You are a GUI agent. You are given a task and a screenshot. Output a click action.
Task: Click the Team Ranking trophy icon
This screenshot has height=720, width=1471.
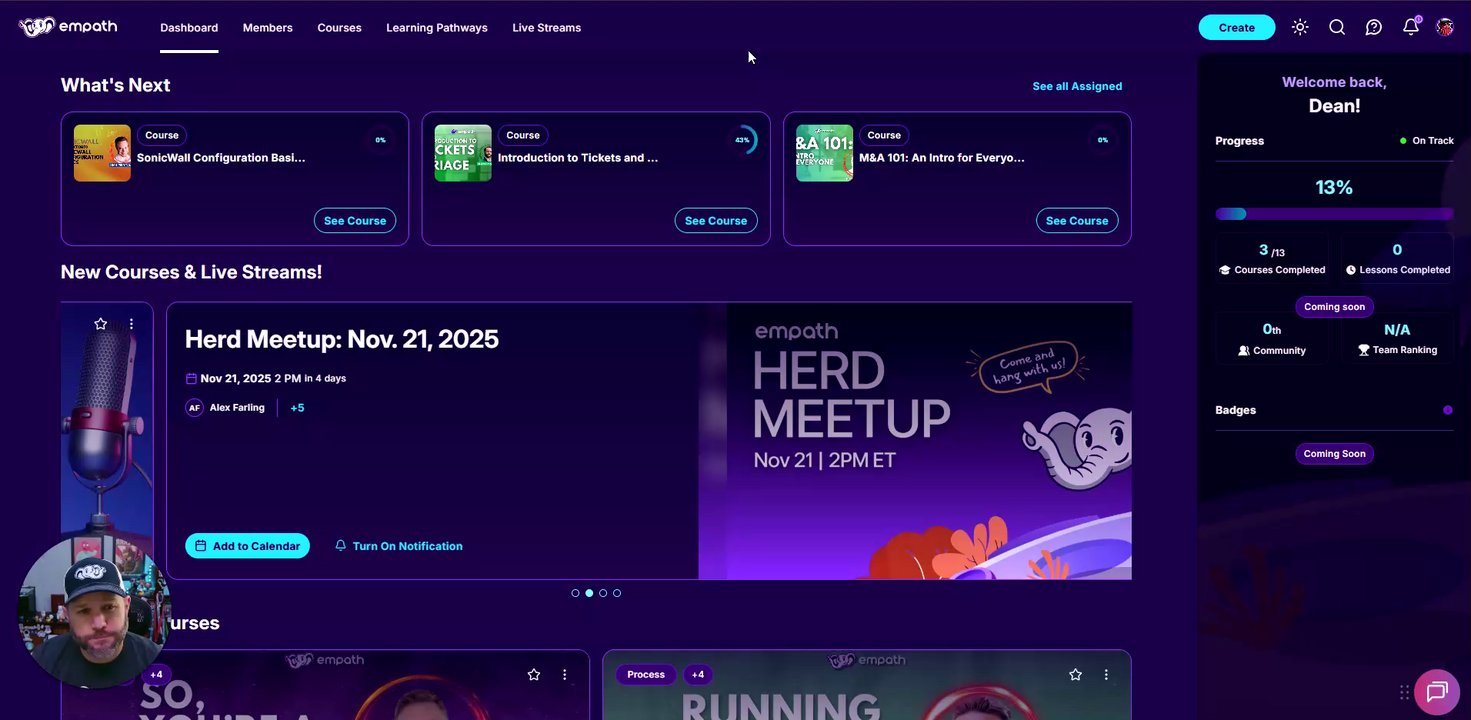point(1364,351)
